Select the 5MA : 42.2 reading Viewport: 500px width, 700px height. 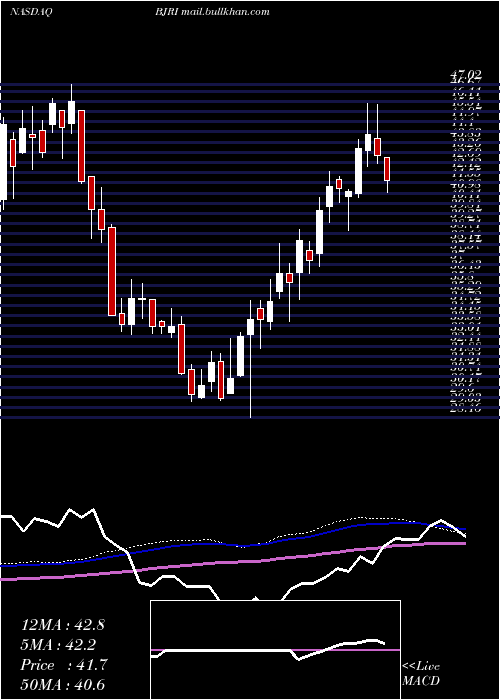point(58,645)
